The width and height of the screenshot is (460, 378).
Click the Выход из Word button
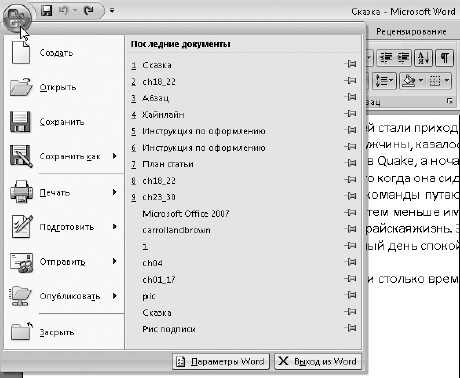coord(318,361)
